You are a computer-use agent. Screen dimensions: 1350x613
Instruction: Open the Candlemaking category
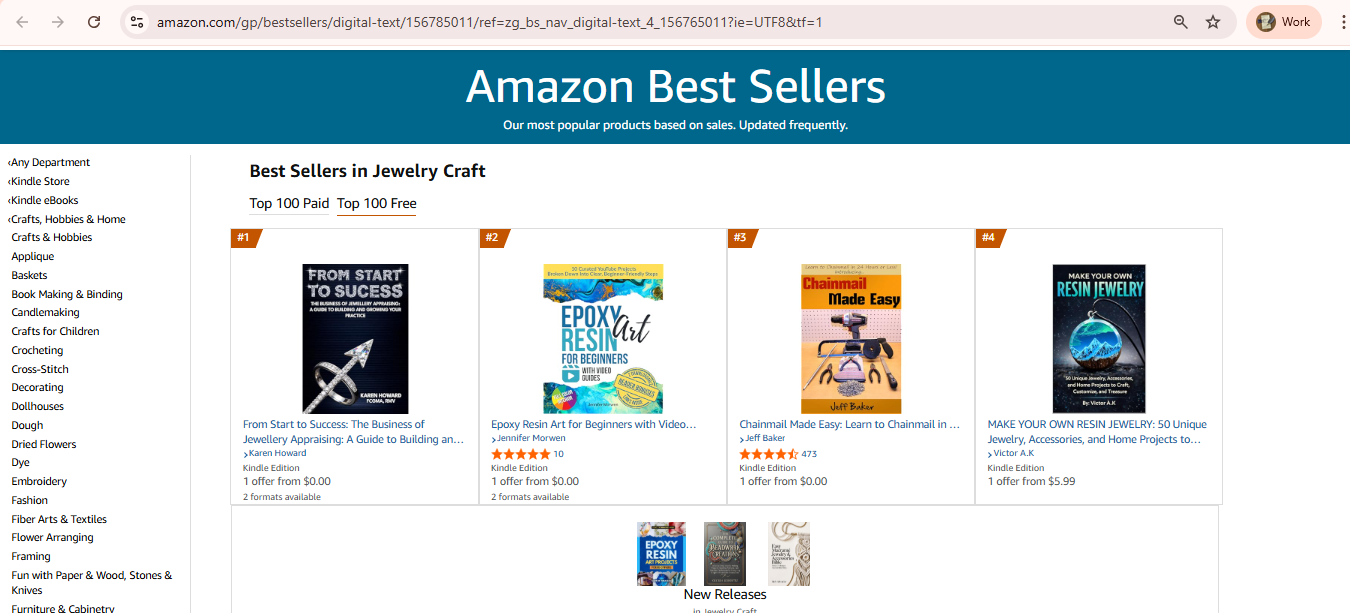pos(45,313)
